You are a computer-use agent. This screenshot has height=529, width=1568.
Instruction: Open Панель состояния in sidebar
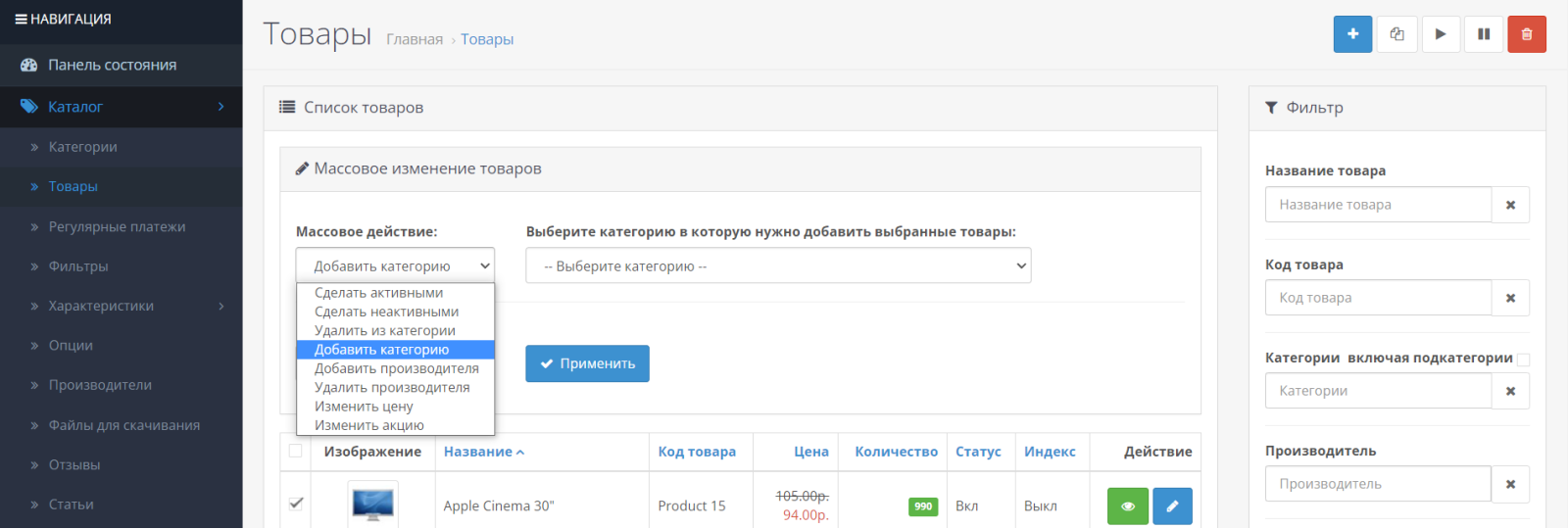pos(122,65)
